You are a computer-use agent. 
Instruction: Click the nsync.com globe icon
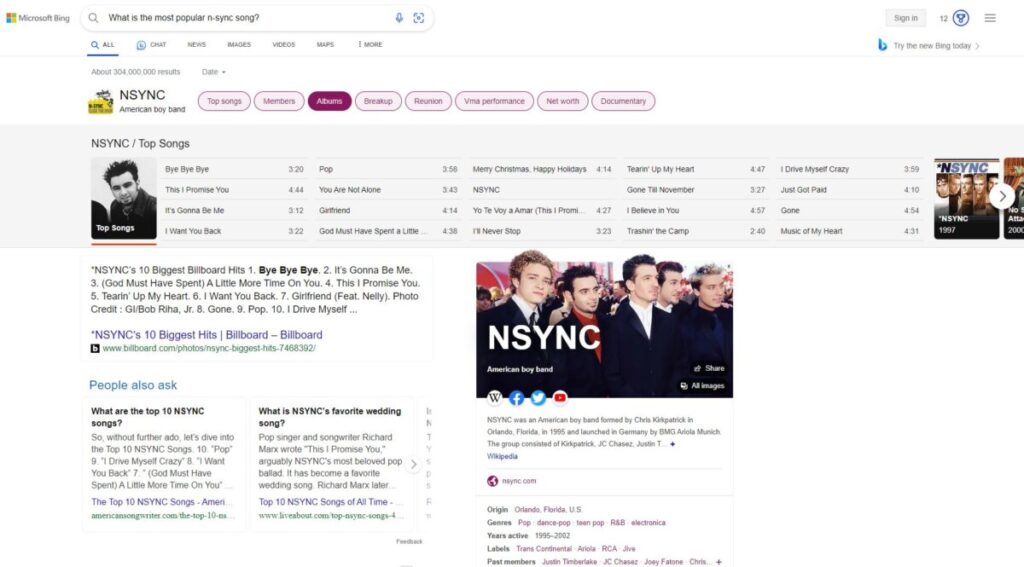[492, 481]
